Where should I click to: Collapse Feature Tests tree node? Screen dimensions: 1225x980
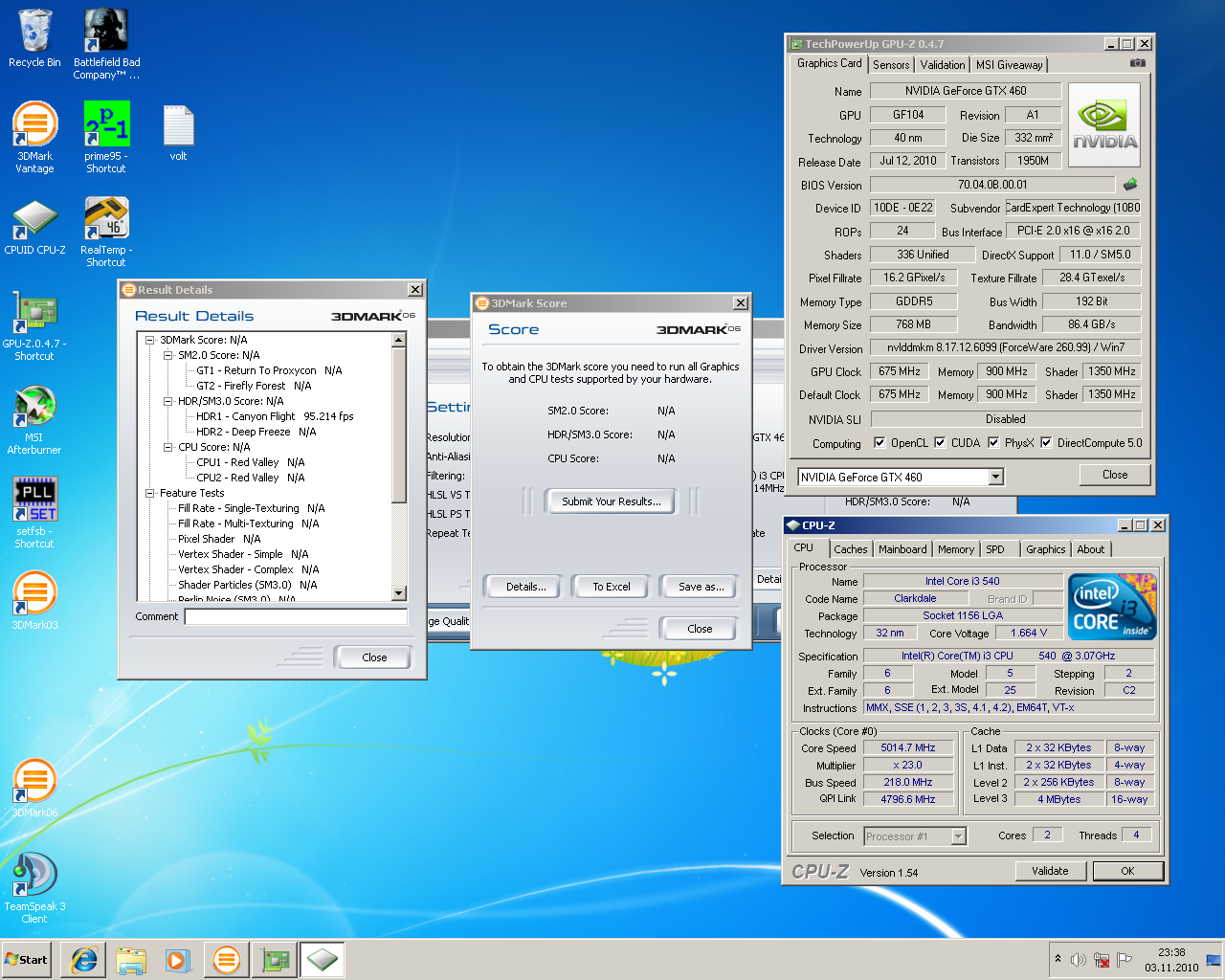pos(150,493)
